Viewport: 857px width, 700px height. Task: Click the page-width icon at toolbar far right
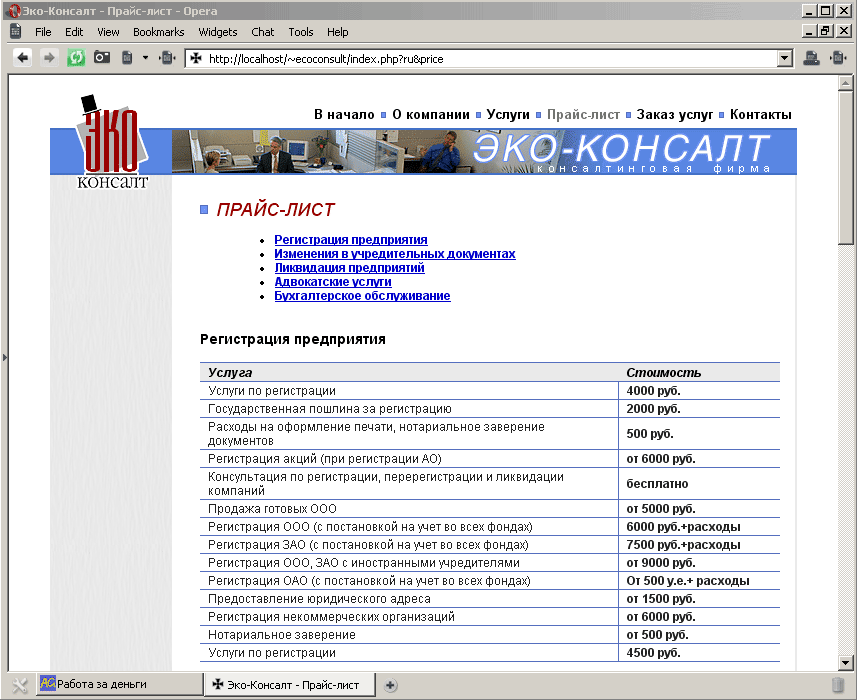[x=838, y=57]
